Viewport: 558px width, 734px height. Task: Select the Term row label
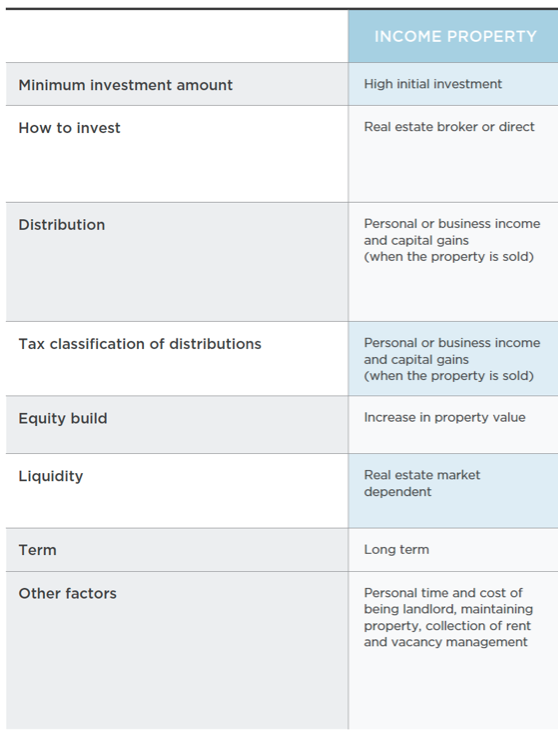(x=37, y=550)
